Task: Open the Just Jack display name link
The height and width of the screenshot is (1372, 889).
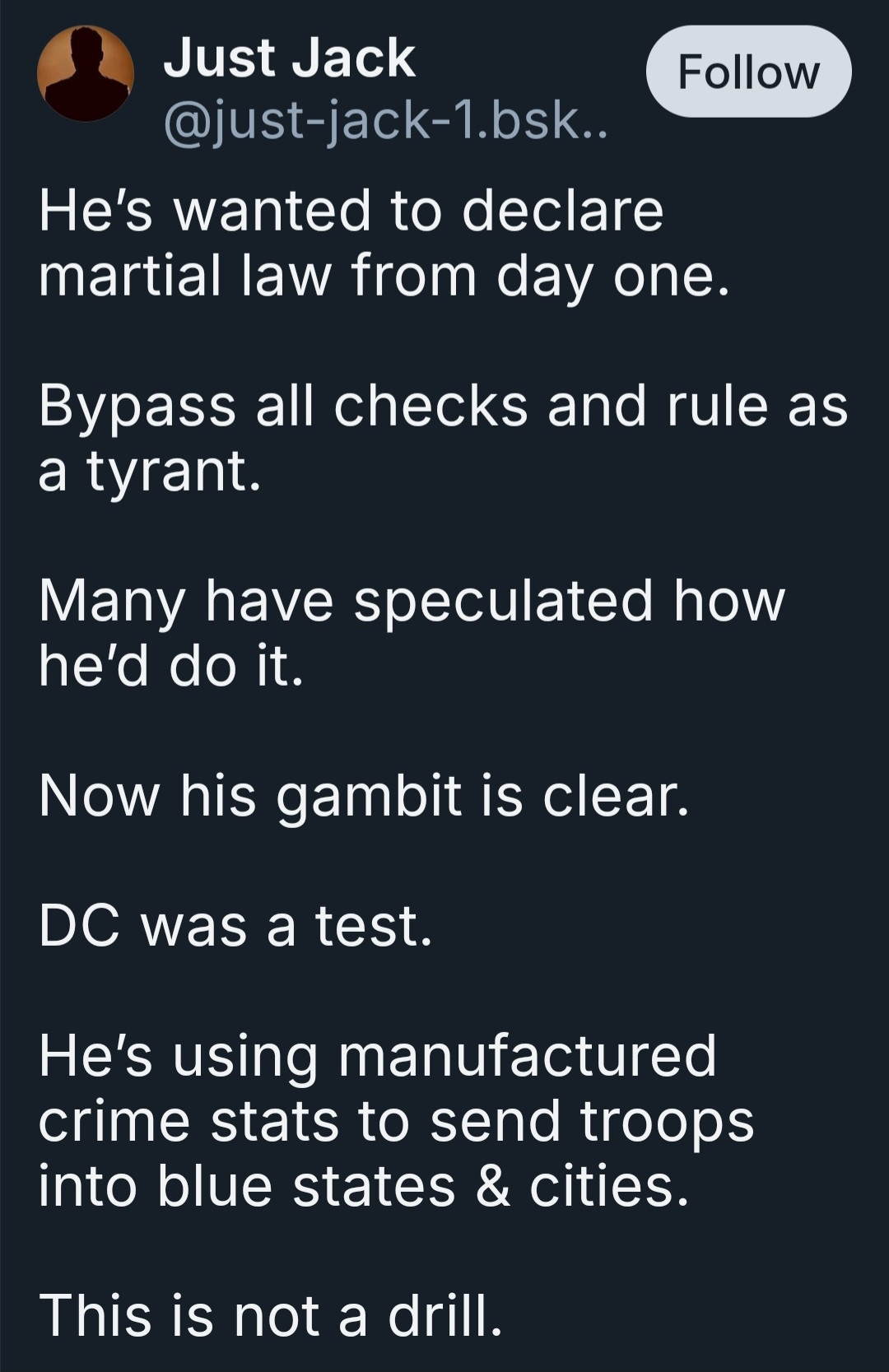Action: pyautogui.click(x=289, y=58)
